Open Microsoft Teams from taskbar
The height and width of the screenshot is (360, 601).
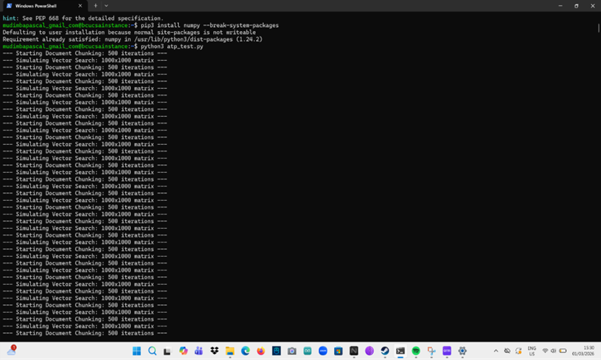tap(199, 351)
